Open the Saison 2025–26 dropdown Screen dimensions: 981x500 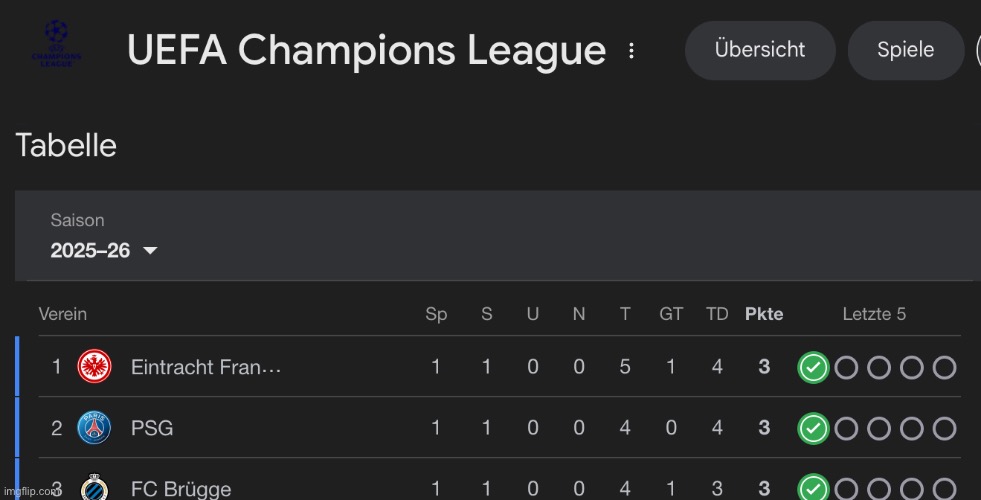tap(104, 251)
